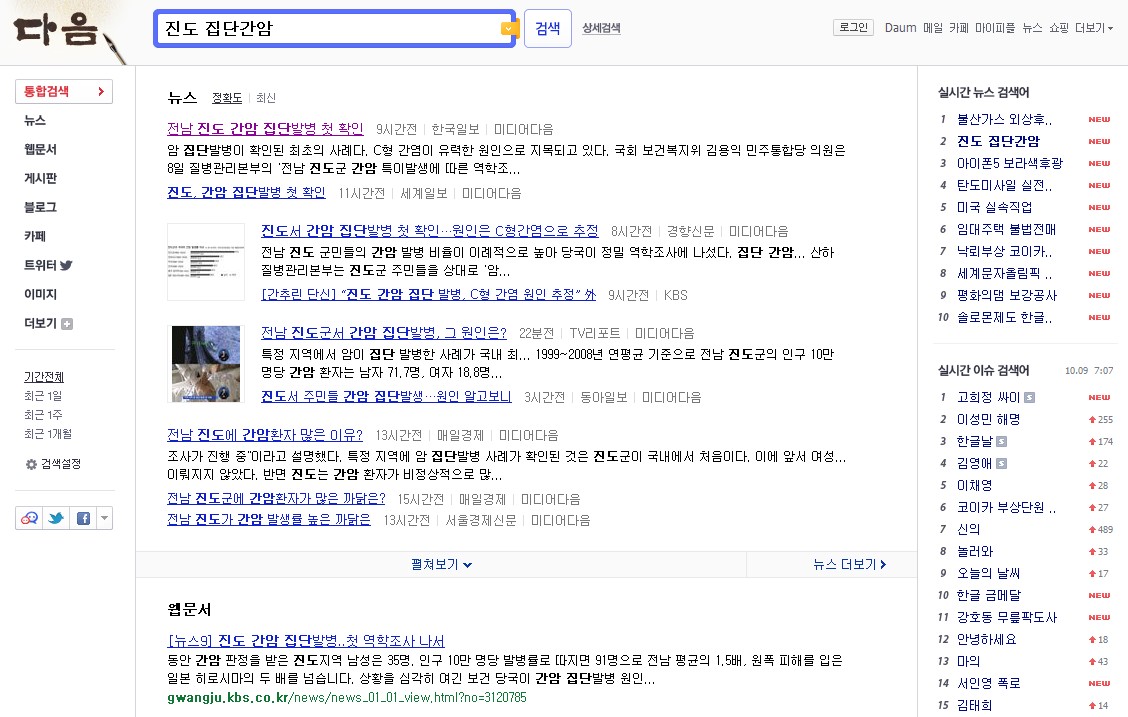Open the 상세검색 advanced search link
1128x717 pixels.
tap(602, 28)
